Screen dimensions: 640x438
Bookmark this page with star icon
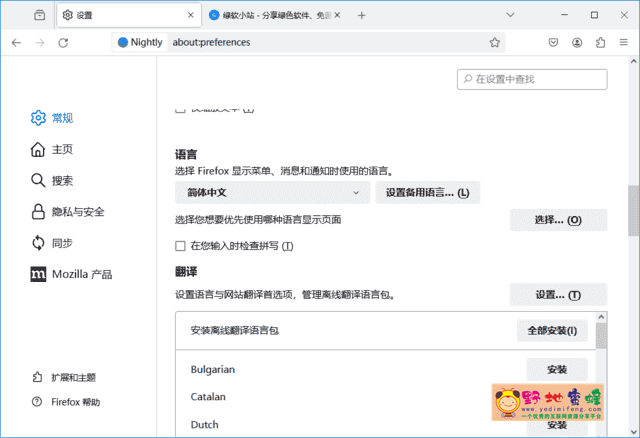(x=495, y=42)
